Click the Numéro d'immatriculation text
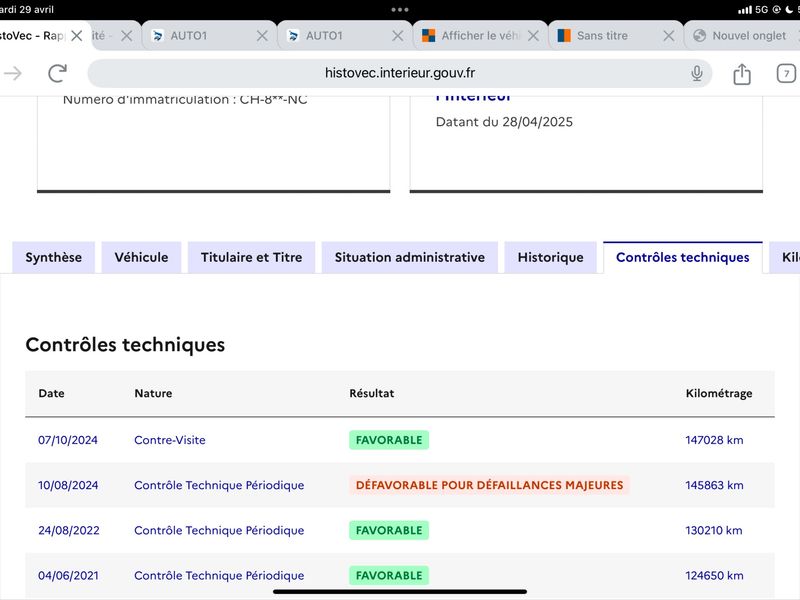 [185, 100]
